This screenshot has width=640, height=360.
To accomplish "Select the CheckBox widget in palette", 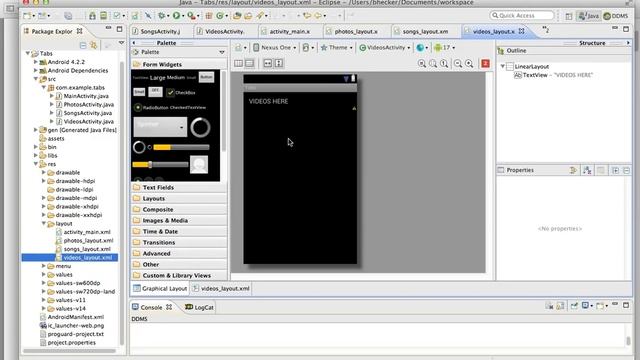I will click(x=180, y=93).
